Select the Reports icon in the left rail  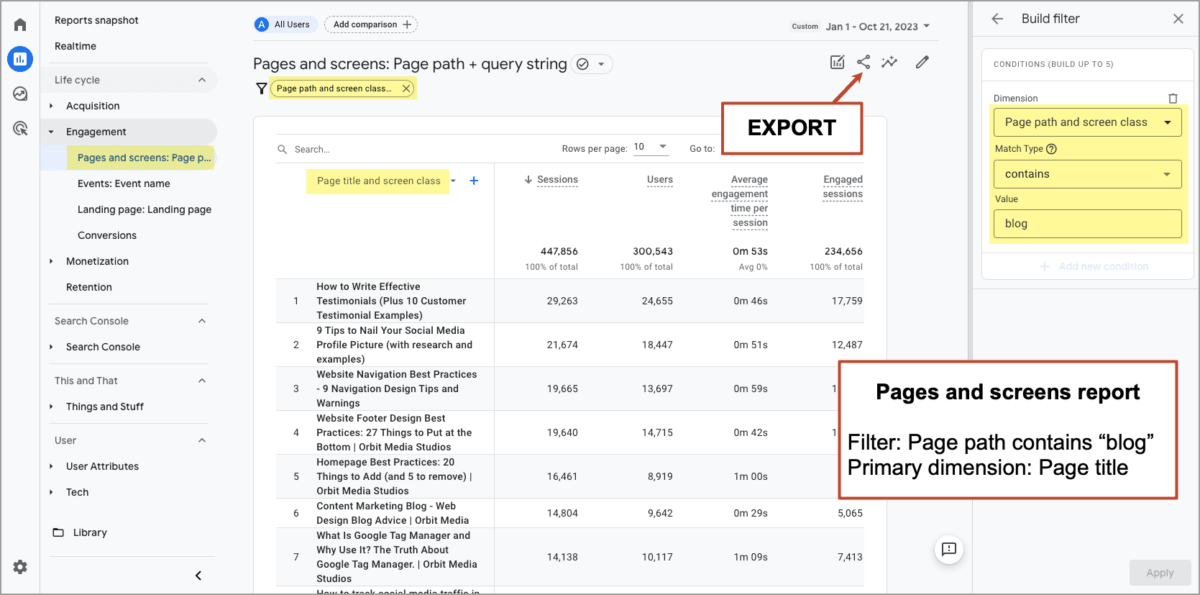(20, 59)
